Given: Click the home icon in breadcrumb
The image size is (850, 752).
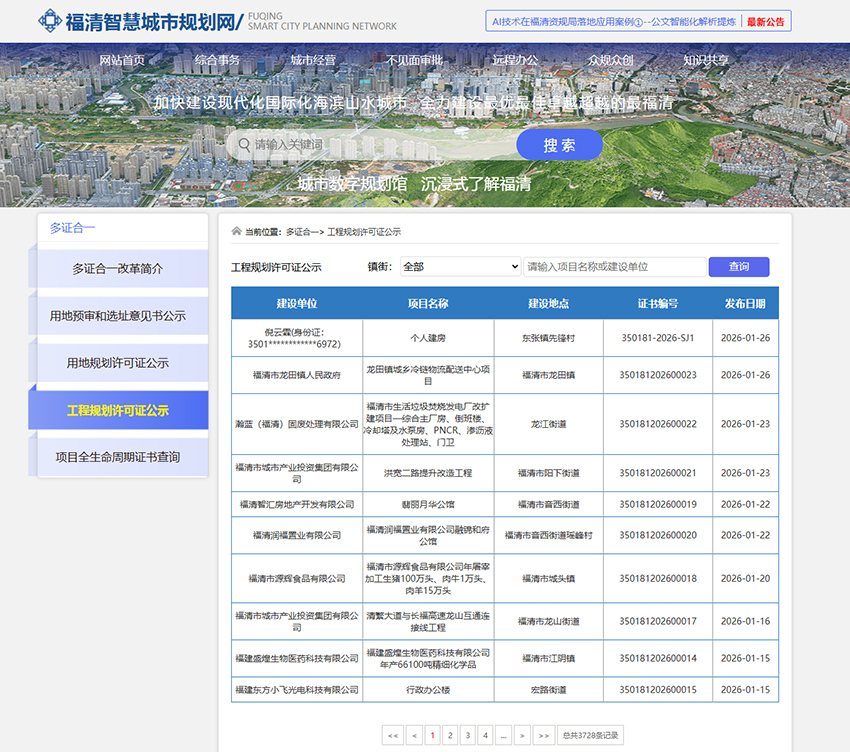Looking at the screenshot, I should click(237, 231).
